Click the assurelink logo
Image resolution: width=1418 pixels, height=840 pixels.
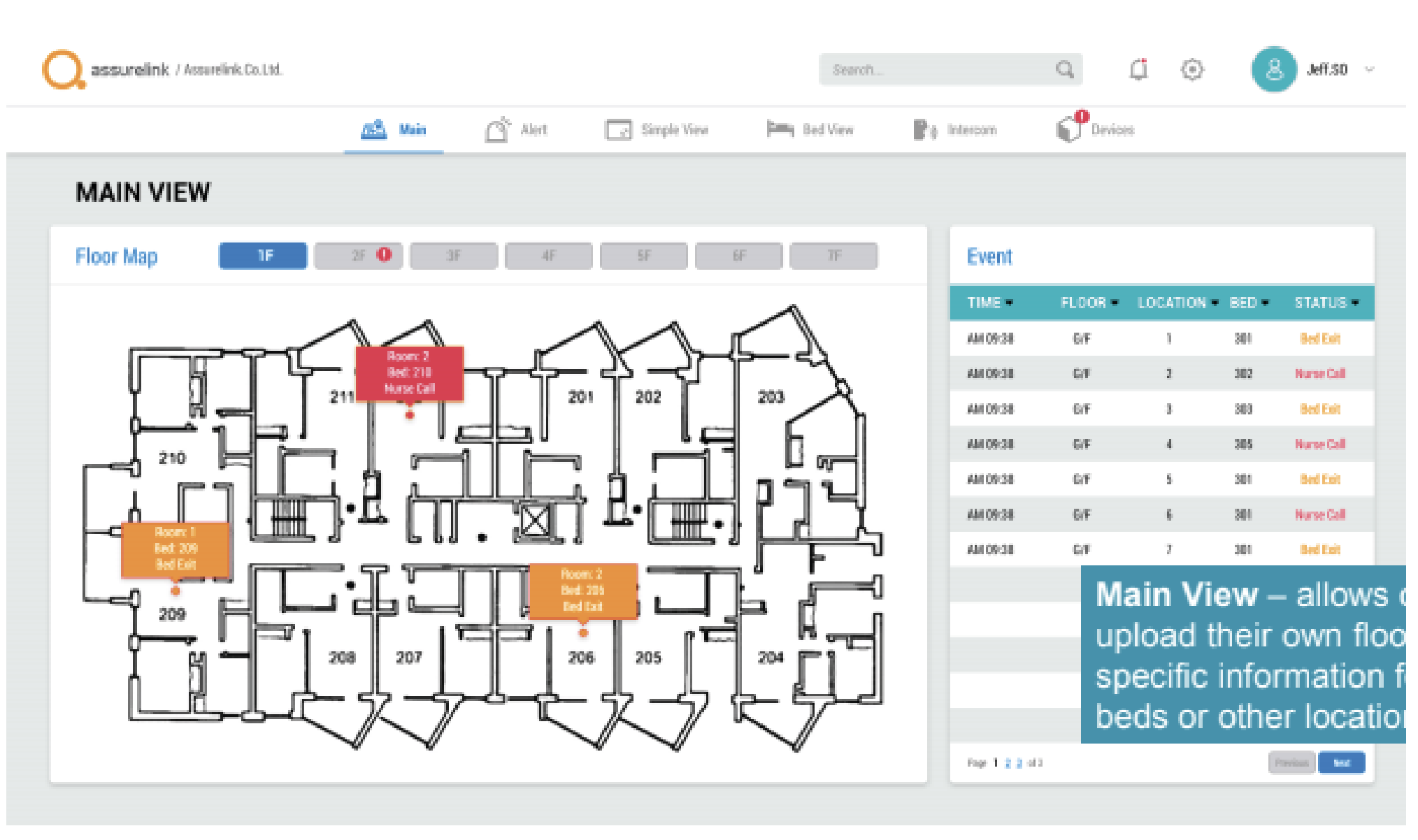pos(63,69)
